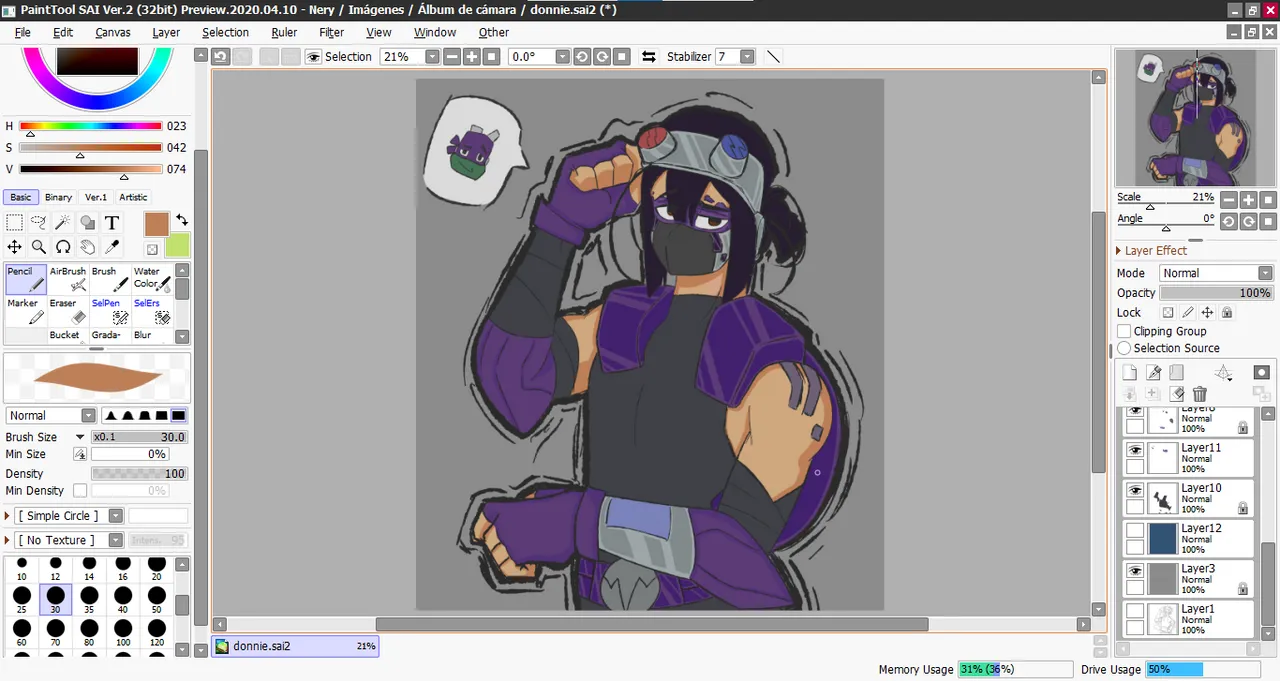Switch to the Binary tool tab
The height and width of the screenshot is (681, 1280).
(x=58, y=197)
